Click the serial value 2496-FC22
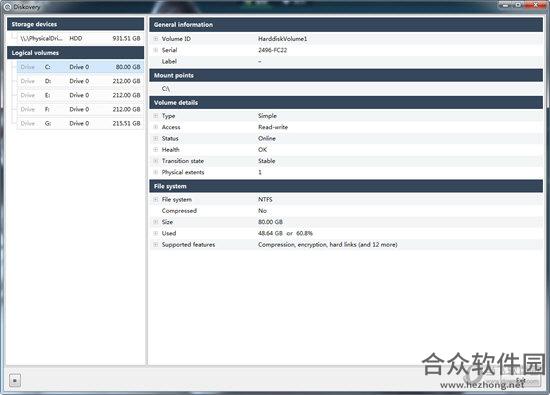Screen dimensions: 550x395 (273, 50)
